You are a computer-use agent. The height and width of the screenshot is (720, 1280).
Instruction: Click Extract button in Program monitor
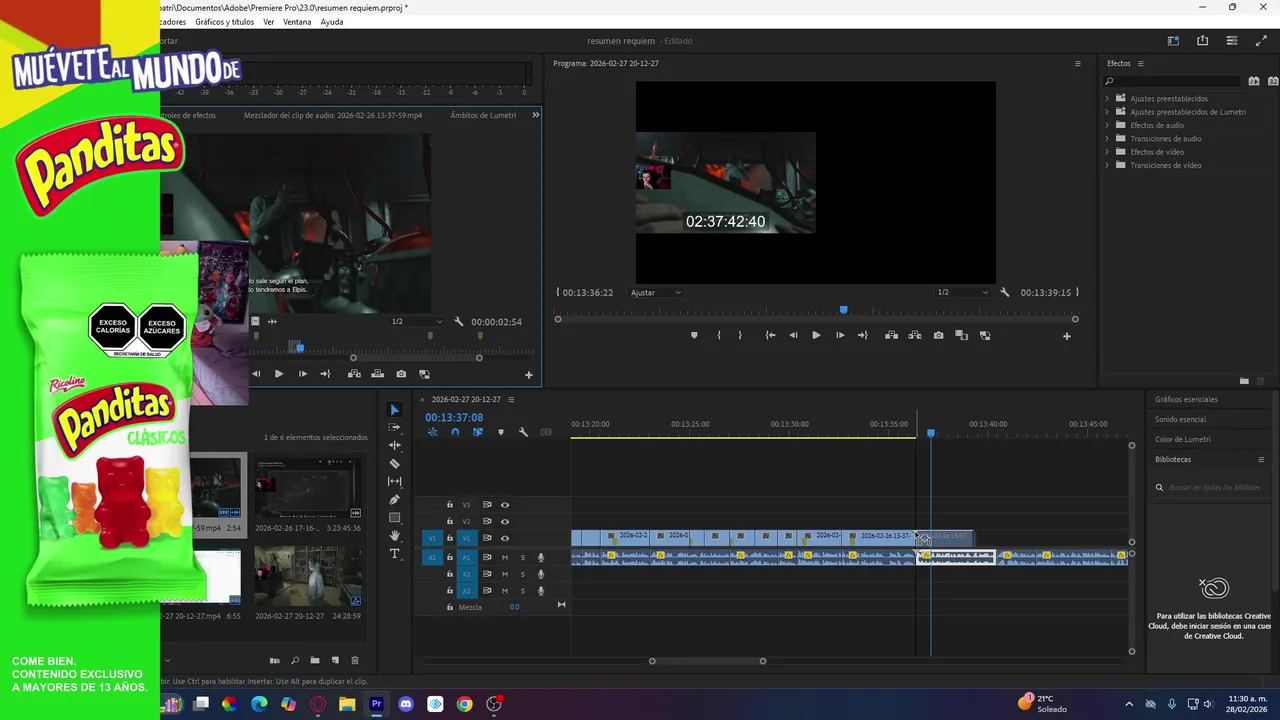(x=915, y=336)
